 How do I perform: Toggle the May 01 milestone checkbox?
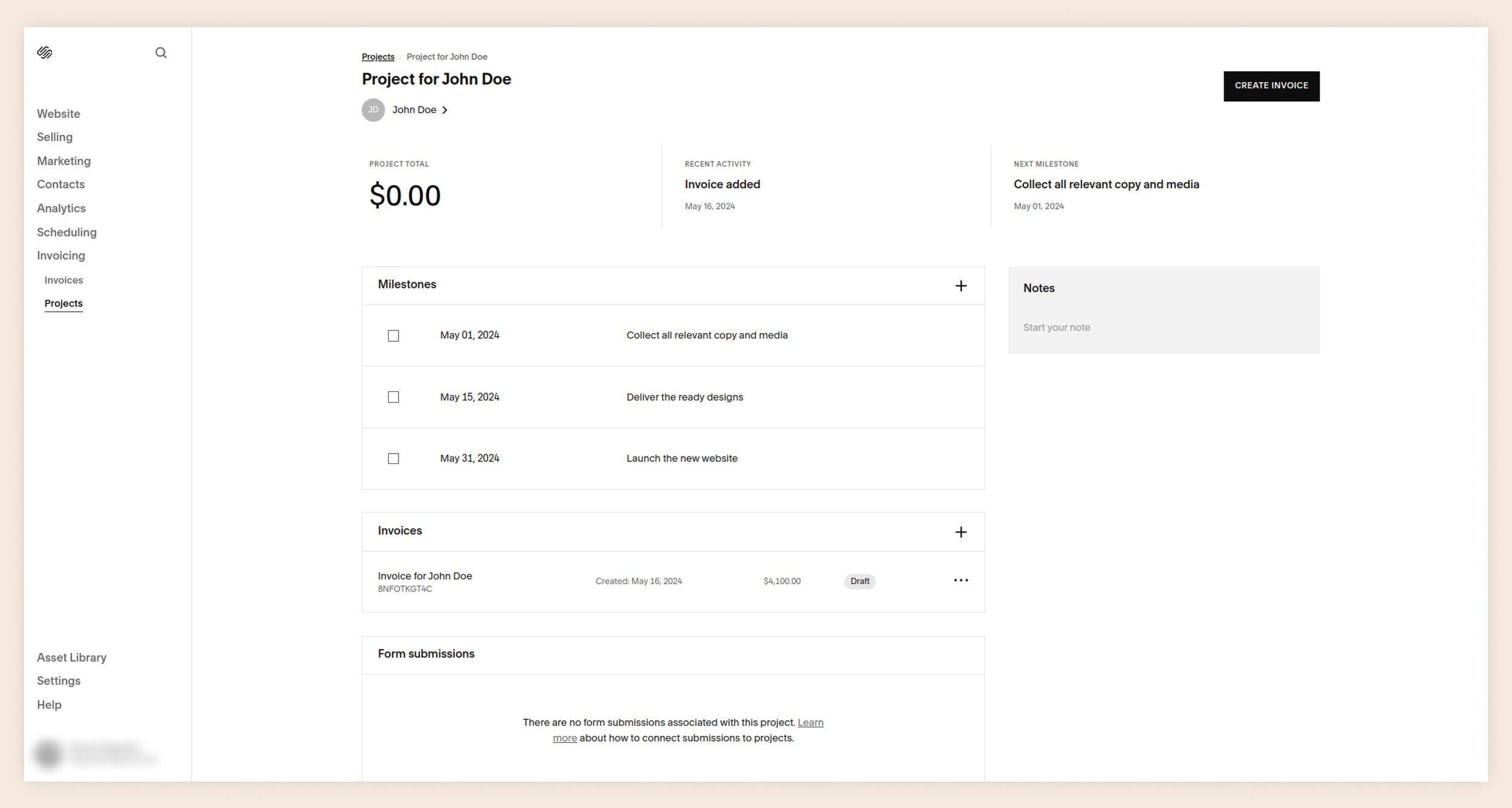tap(393, 335)
